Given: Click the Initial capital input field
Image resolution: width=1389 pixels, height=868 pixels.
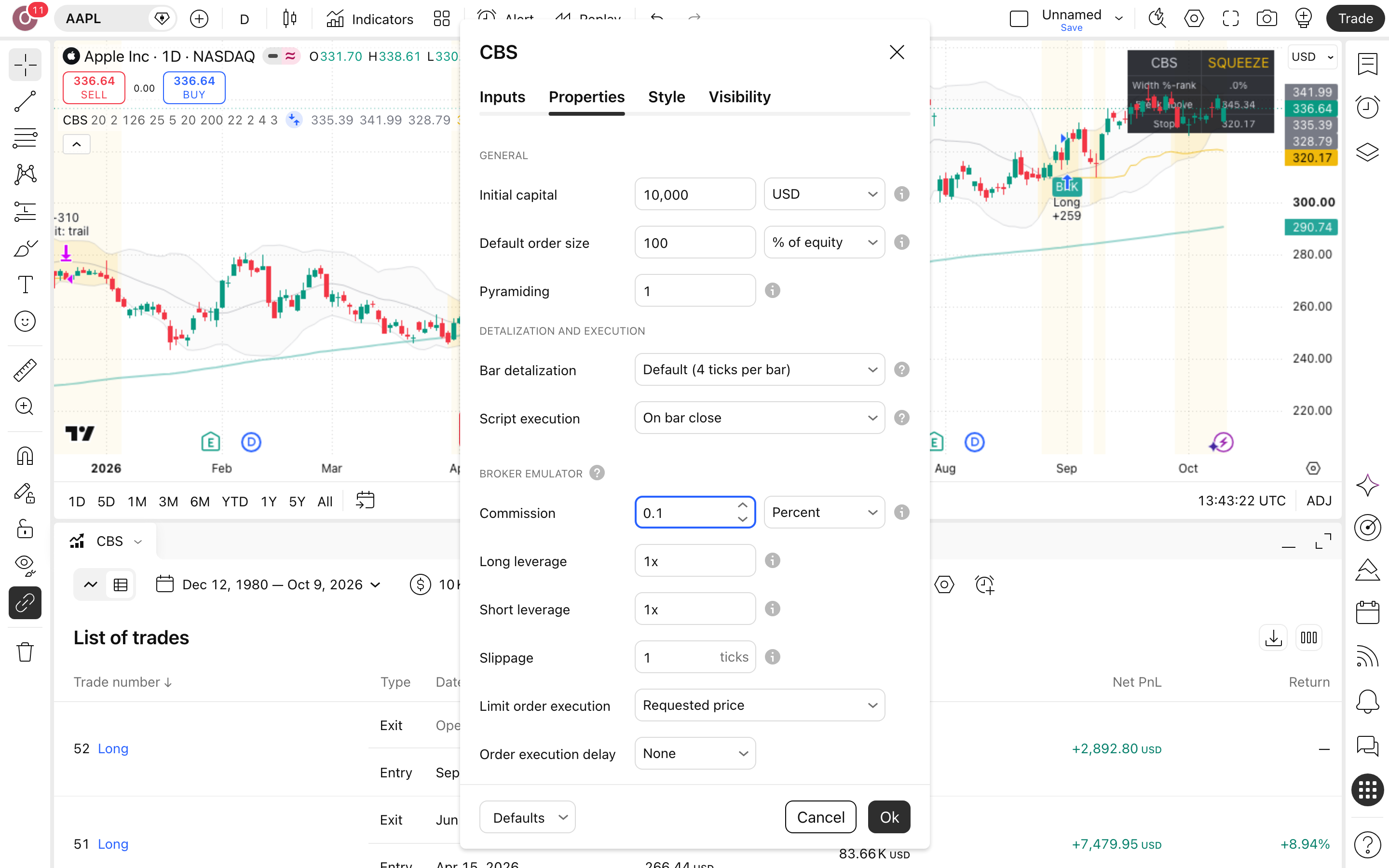Looking at the screenshot, I should [695, 194].
